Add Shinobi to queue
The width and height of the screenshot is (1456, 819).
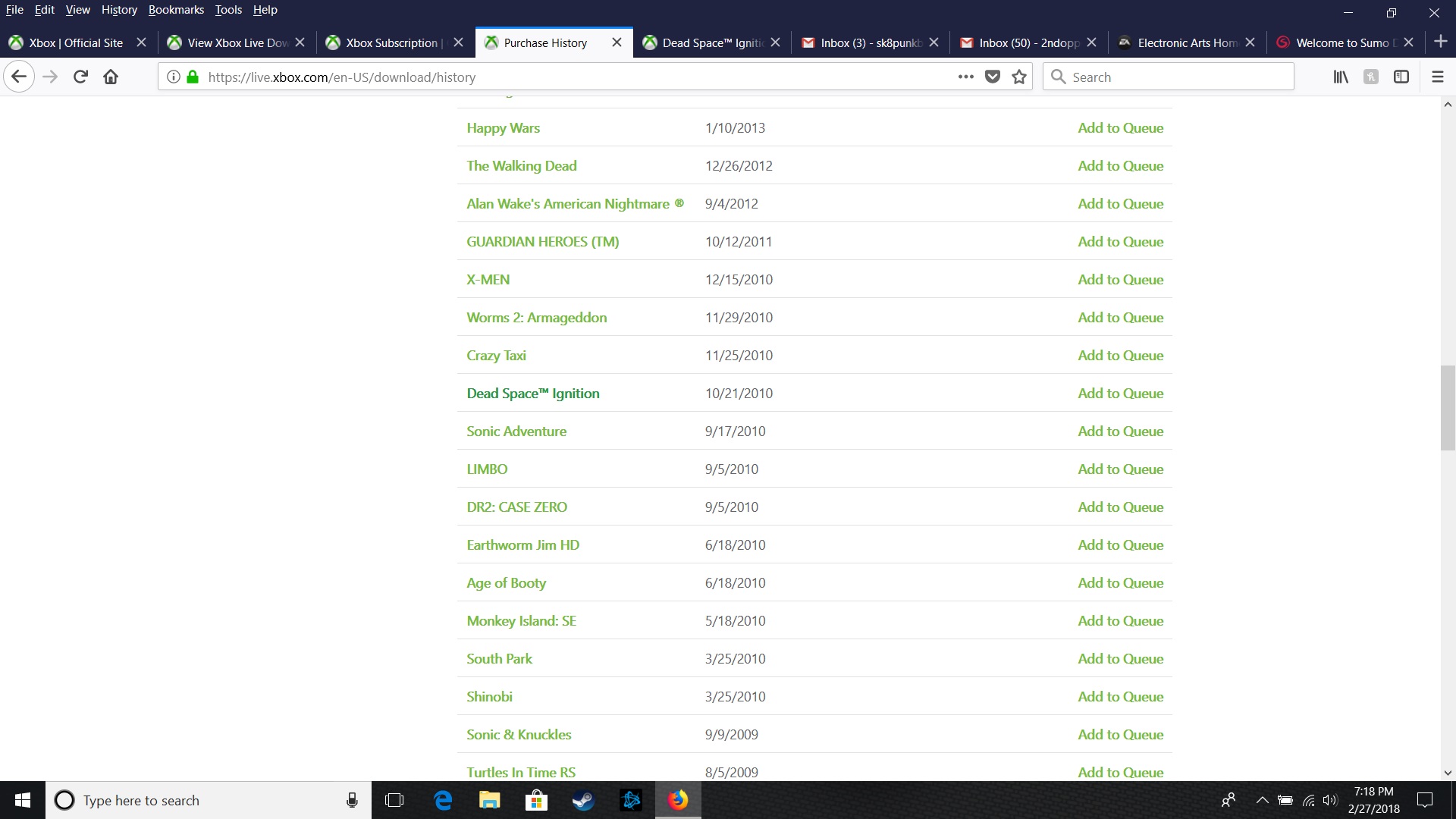point(1120,696)
